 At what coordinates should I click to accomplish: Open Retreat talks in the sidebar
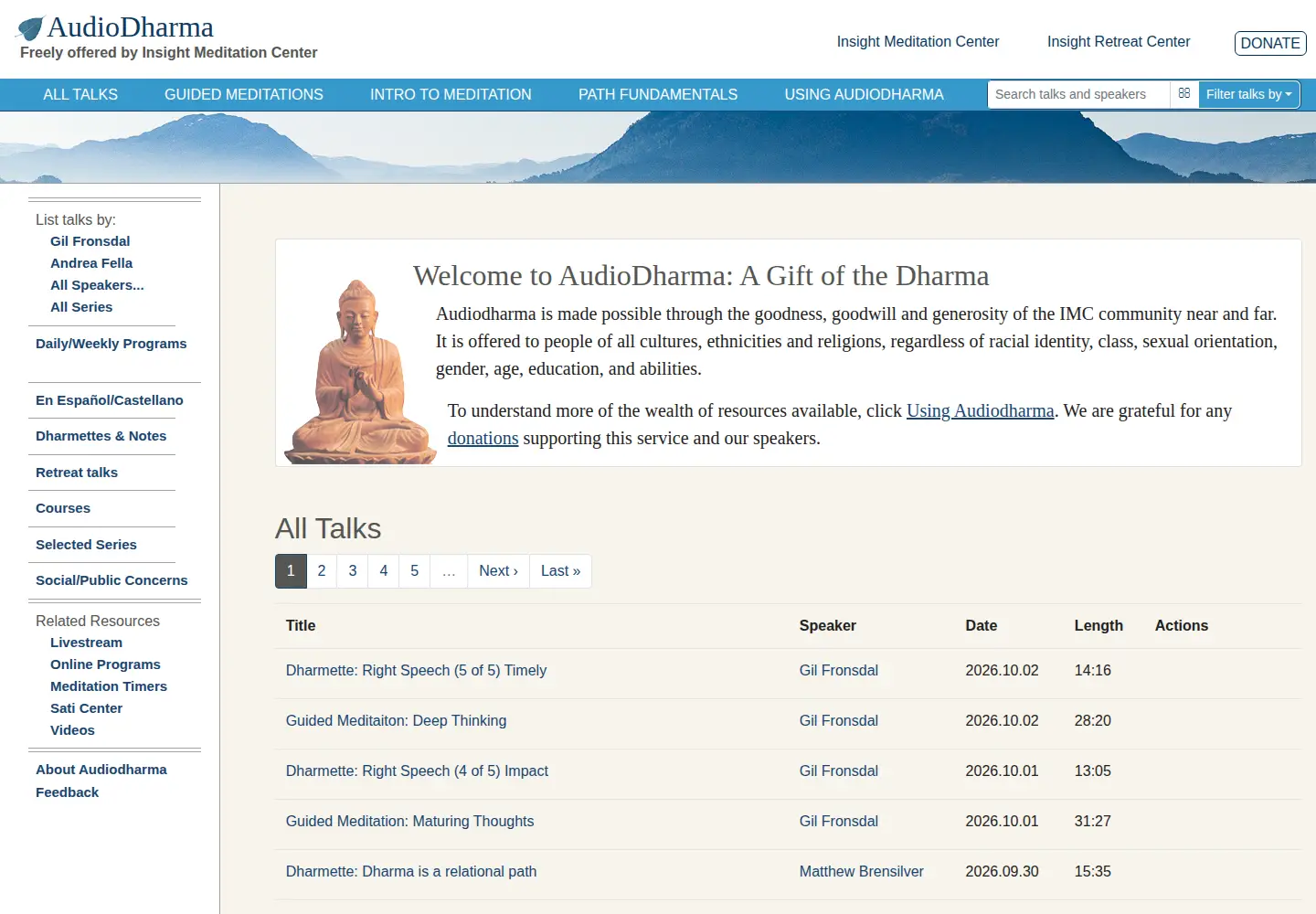[77, 473]
